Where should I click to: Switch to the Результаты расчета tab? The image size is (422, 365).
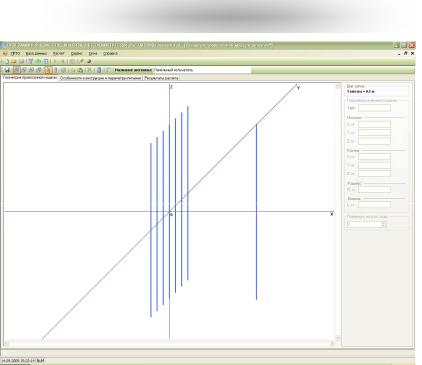pos(161,78)
